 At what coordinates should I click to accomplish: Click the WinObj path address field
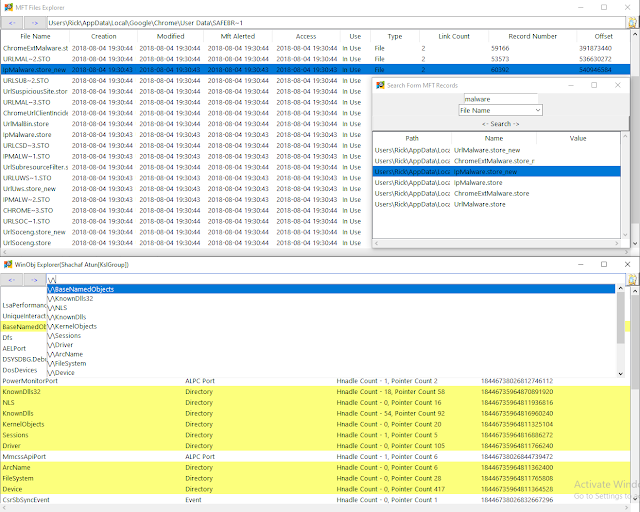336,280
